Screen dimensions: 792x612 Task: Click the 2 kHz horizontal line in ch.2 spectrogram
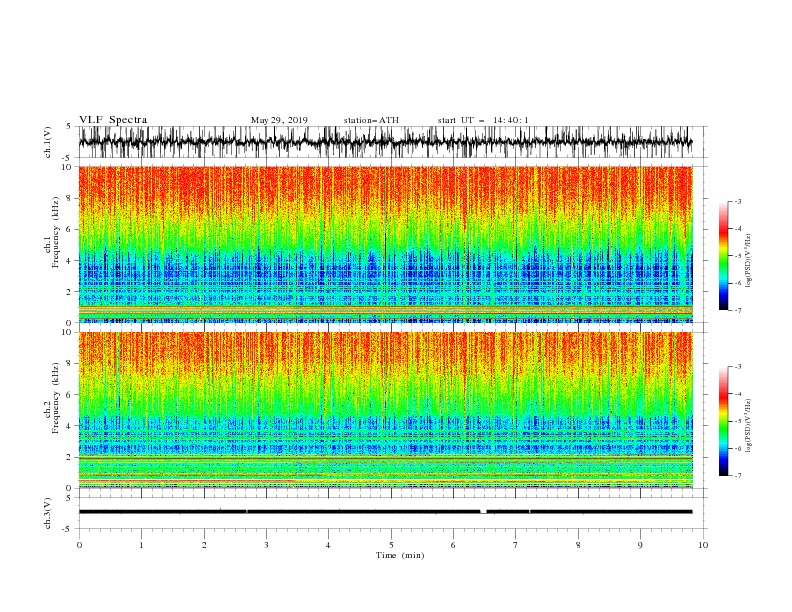[385, 457]
